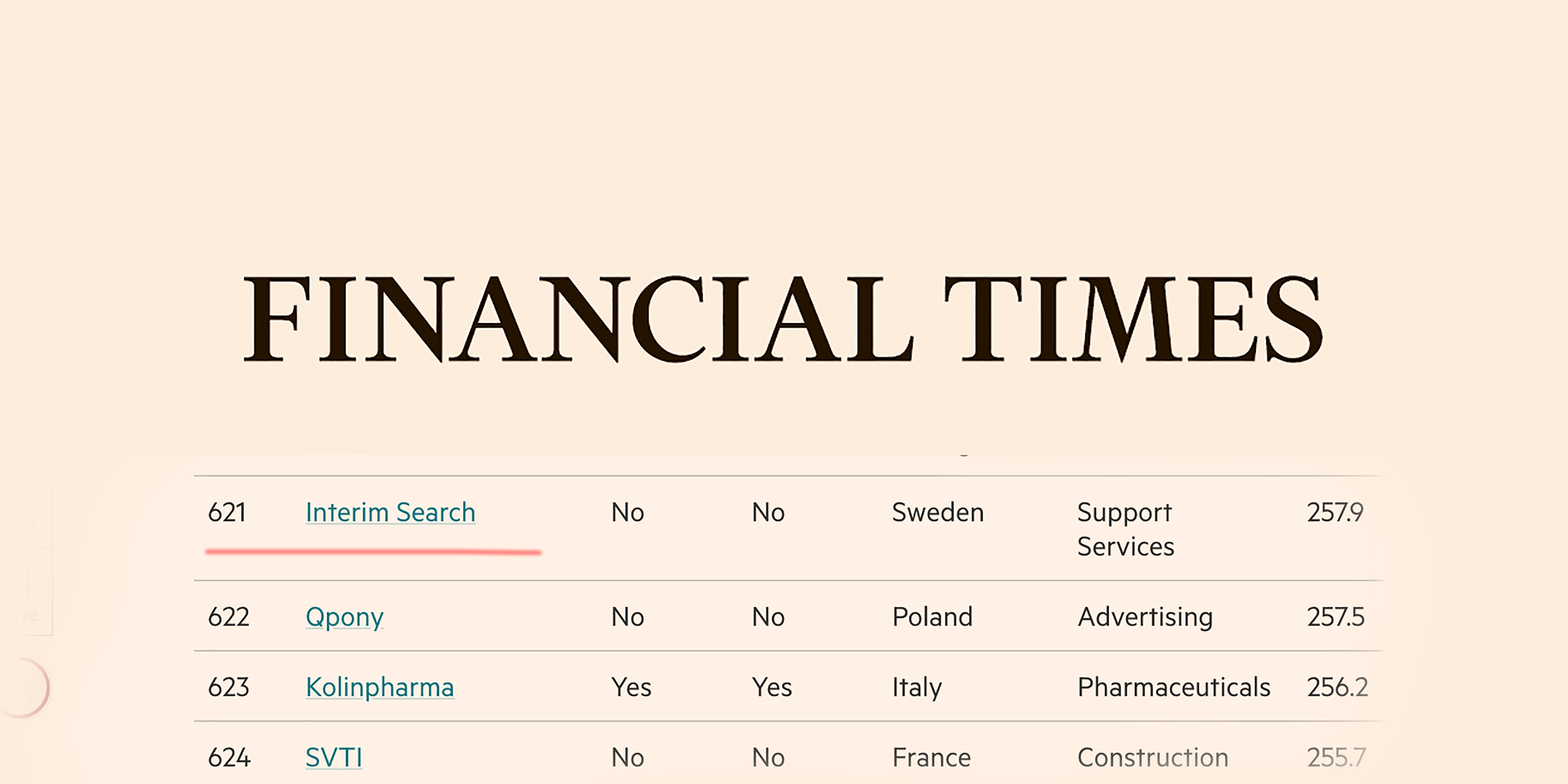The width and height of the screenshot is (1568, 784).
Task: Select rank number 623
Action: click(228, 687)
